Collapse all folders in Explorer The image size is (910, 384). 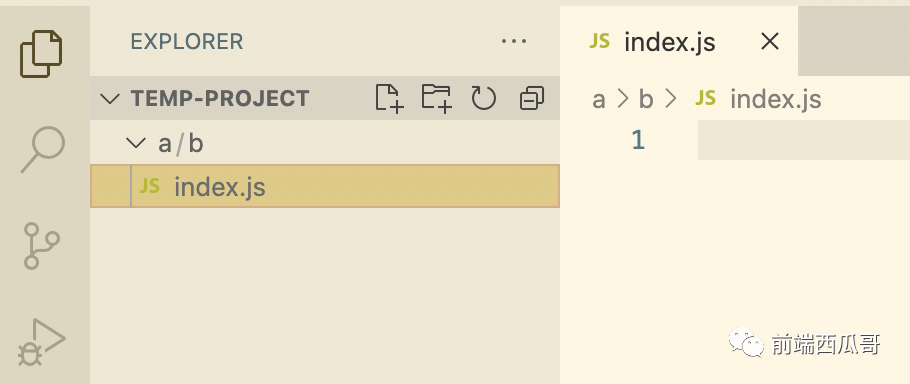[532, 98]
